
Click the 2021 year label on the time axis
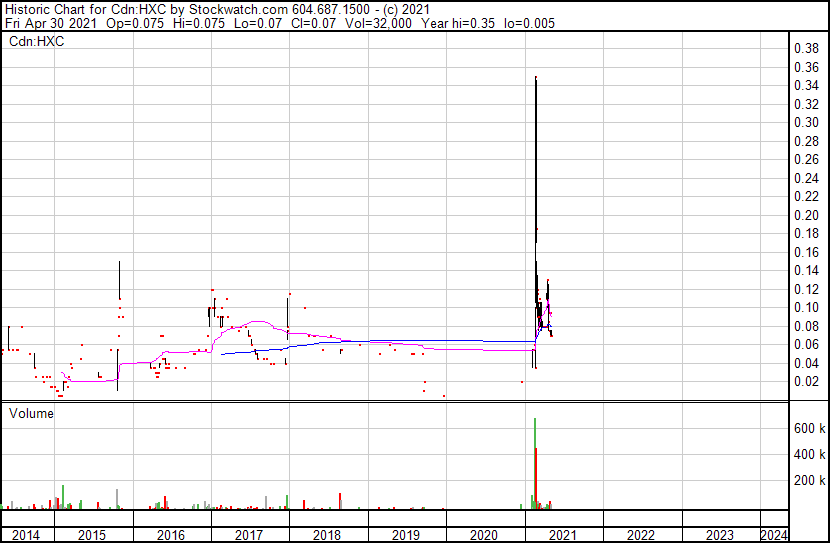tap(563, 535)
